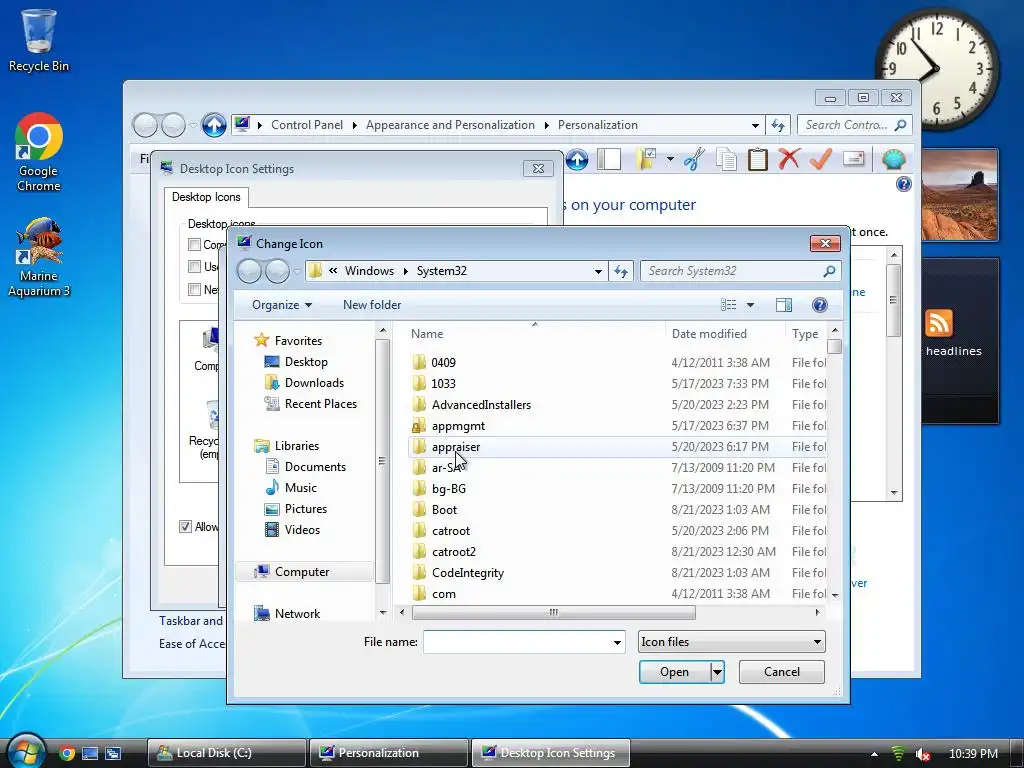This screenshot has width=1024, height=768.
Task: Click the Open button
Action: (674, 672)
